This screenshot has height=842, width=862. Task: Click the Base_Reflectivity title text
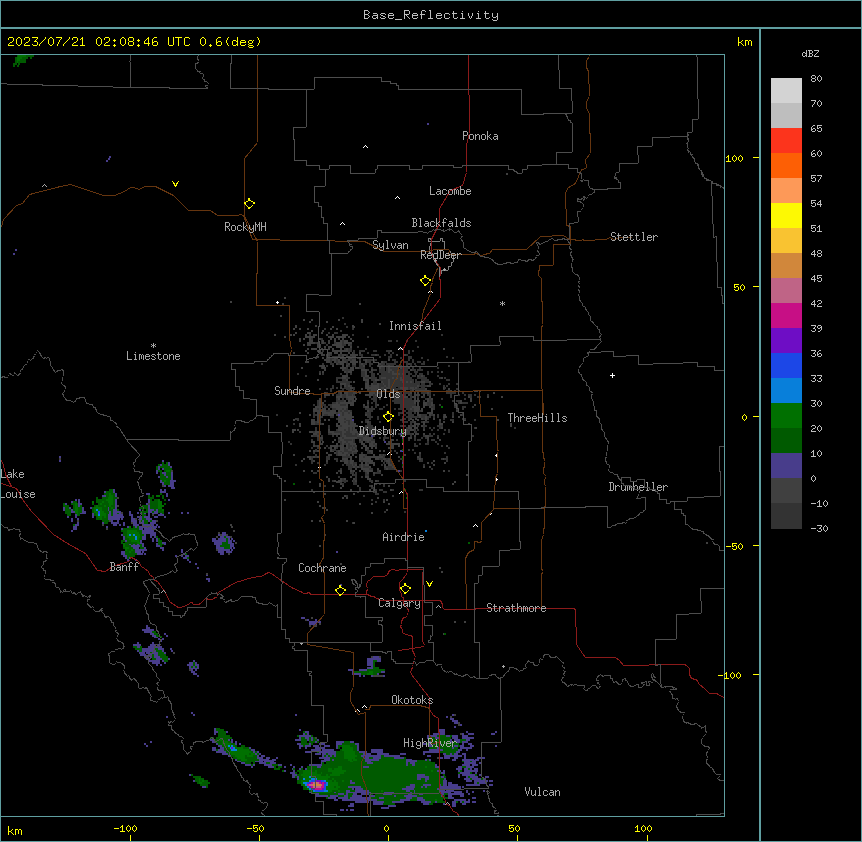click(x=431, y=15)
